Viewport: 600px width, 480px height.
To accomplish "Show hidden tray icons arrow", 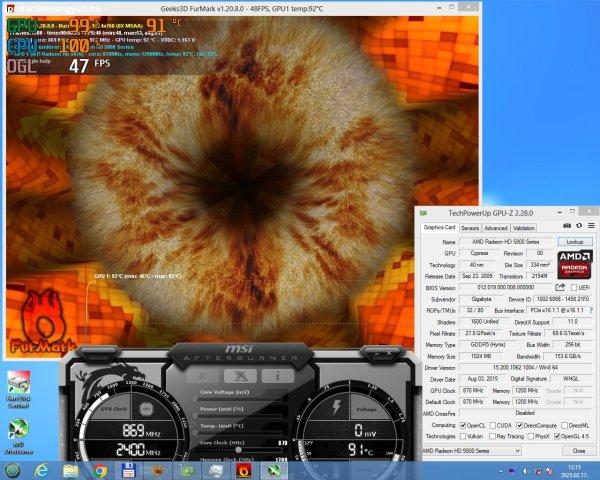I will pos(500,471).
